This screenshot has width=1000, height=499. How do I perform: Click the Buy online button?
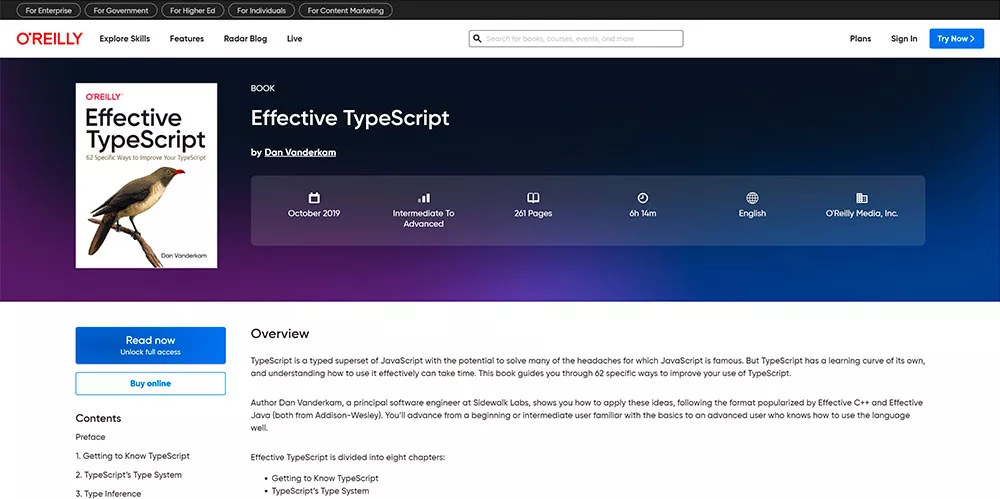(151, 384)
